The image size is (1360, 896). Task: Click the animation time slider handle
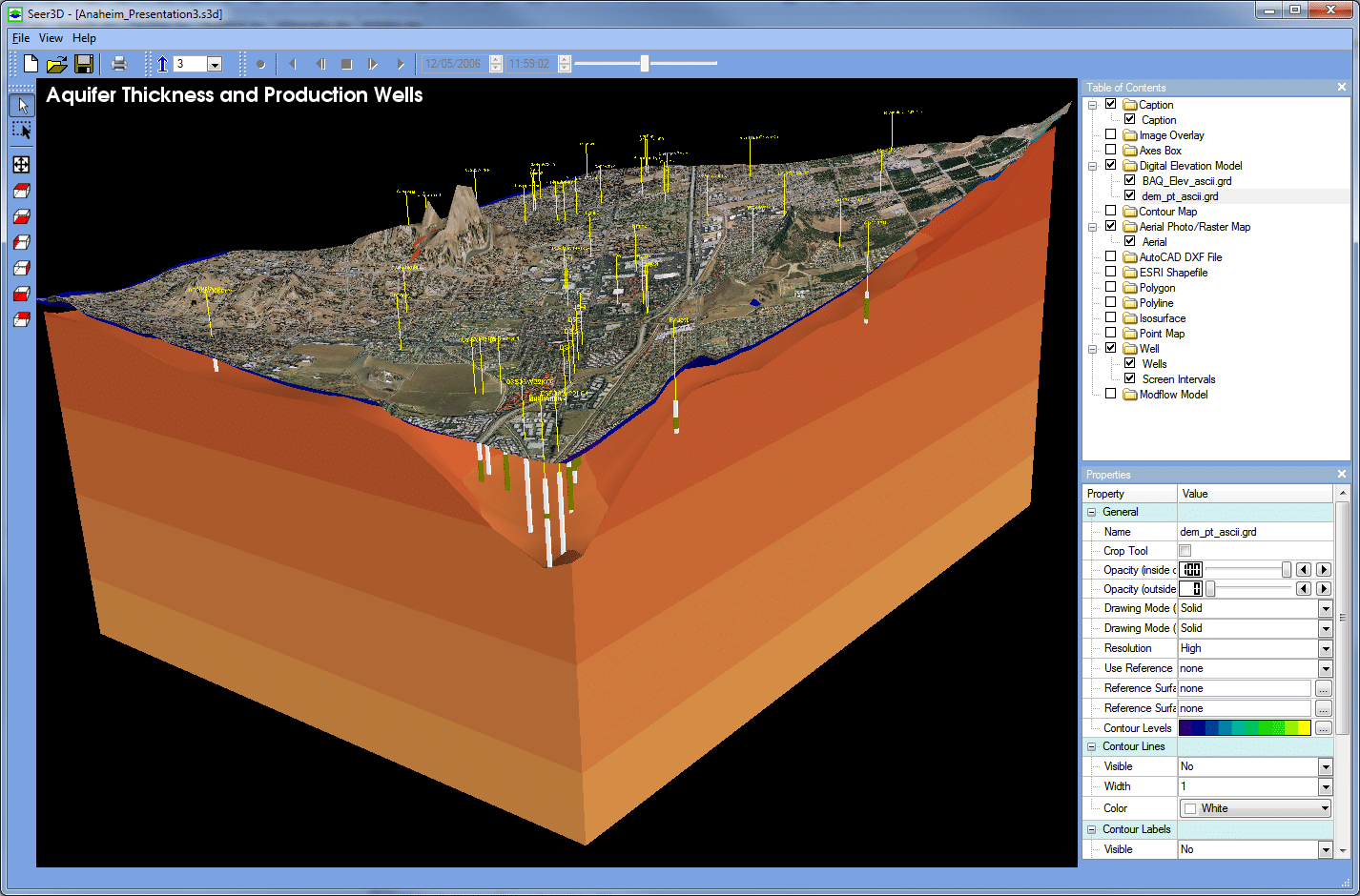(645, 64)
